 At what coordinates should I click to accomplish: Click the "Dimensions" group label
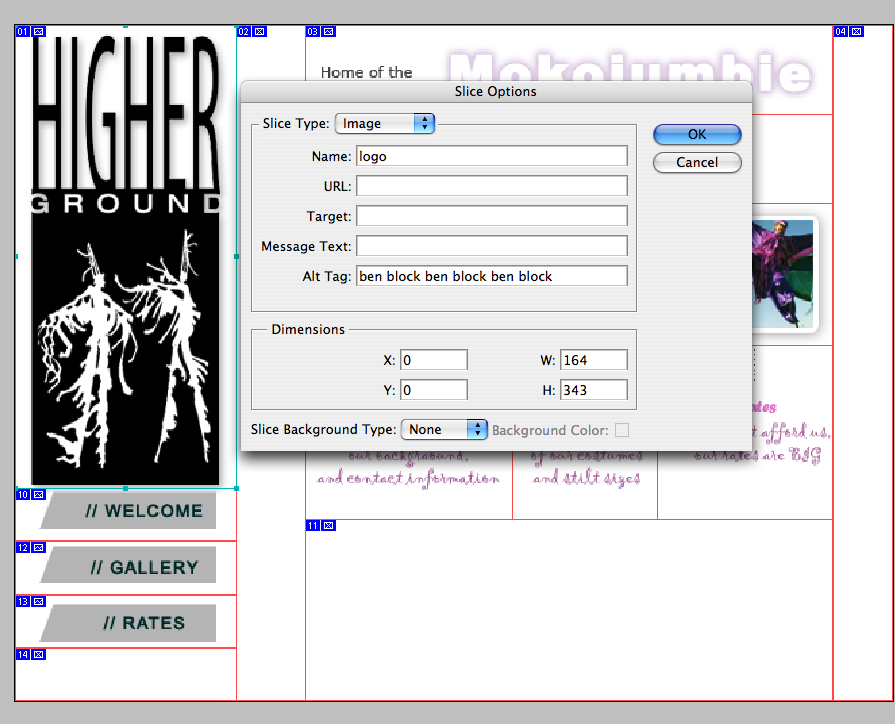(x=308, y=329)
